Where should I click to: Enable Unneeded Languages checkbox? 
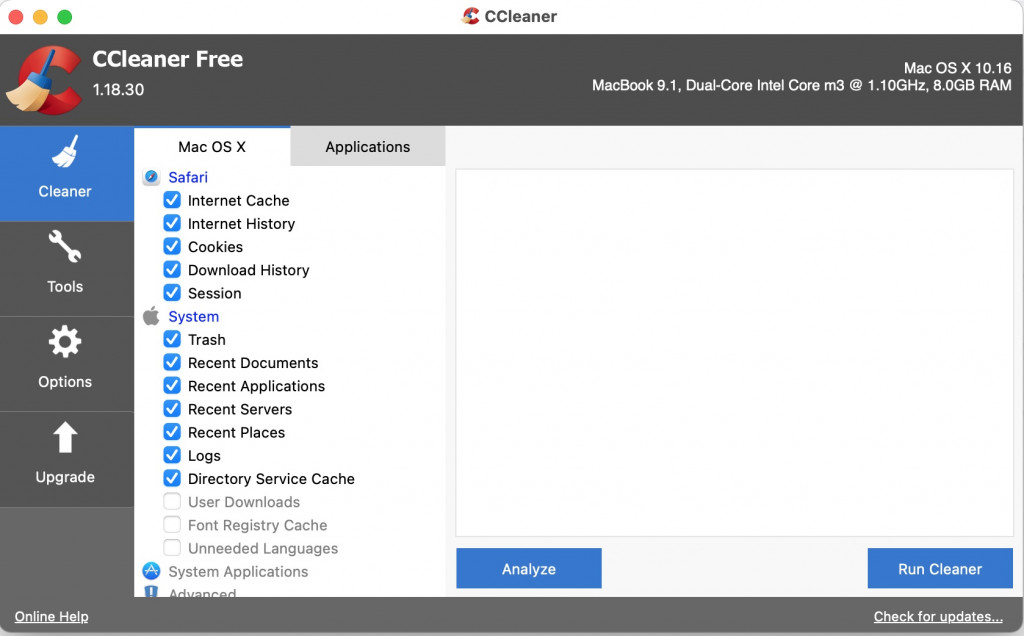coord(172,548)
